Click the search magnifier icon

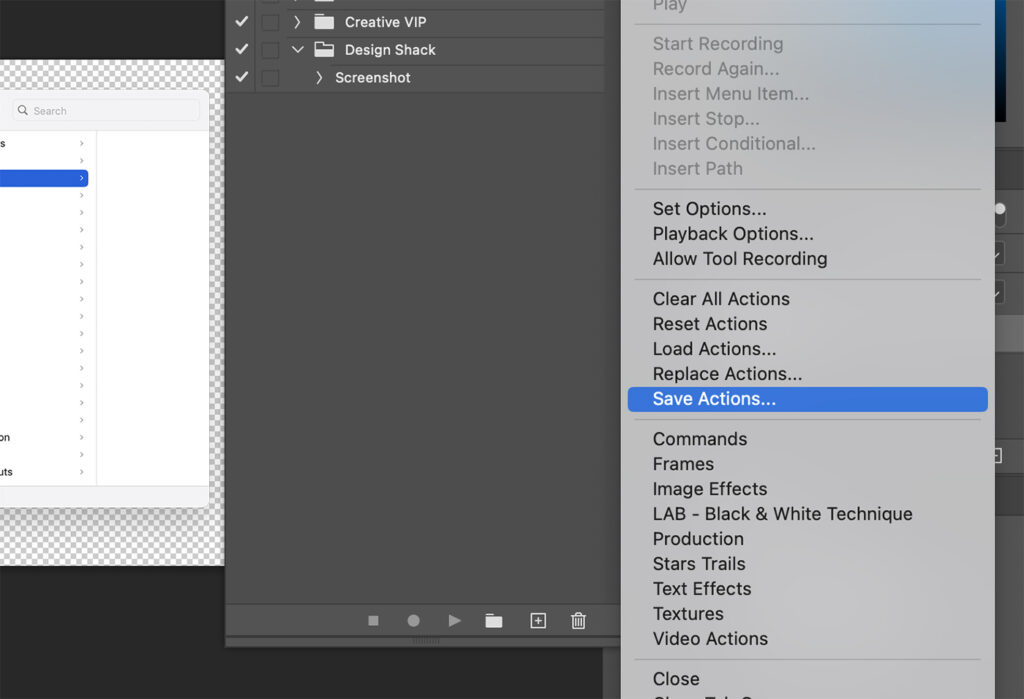click(22, 110)
